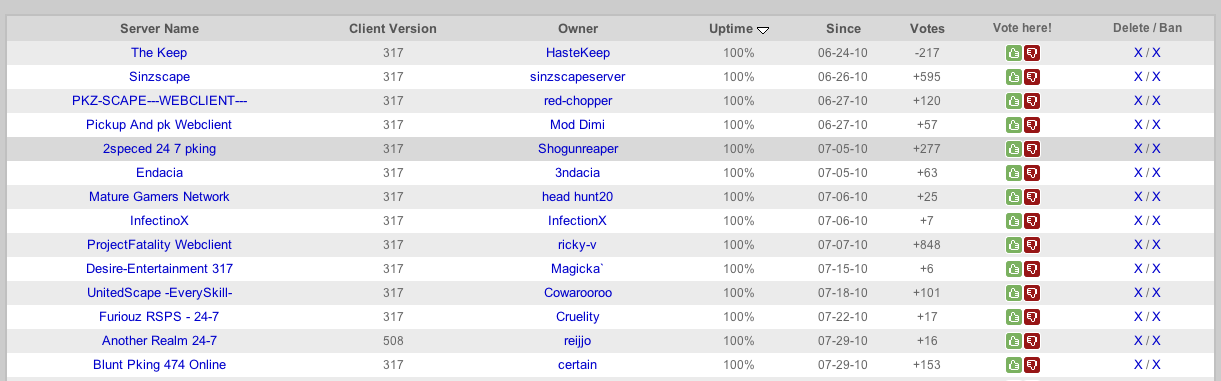1221x381 pixels.
Task: Vote thumbs up for The Keep
Action: click(1013, 53)
